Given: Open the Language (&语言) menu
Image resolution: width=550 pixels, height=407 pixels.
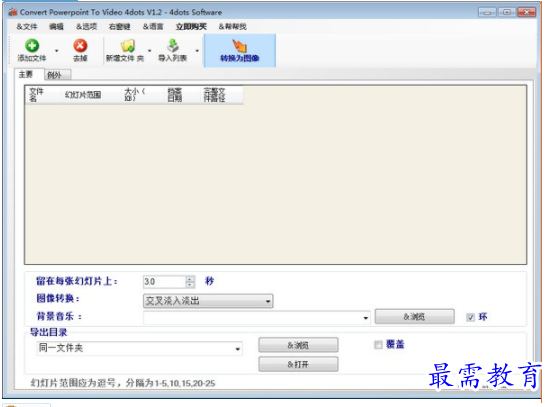Looking at the screenshot, I should (x=153, y=27).
